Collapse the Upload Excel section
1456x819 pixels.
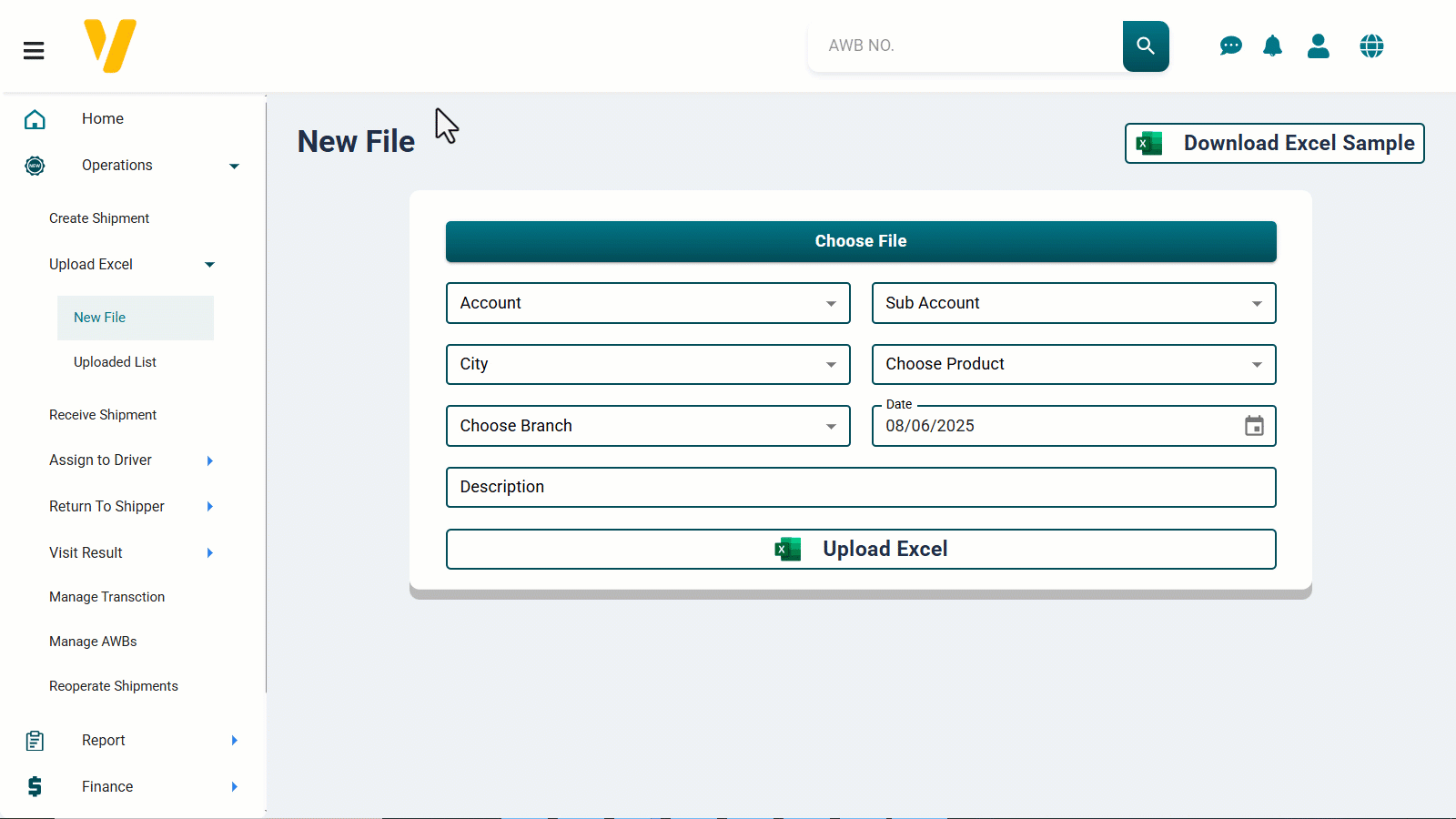(209, 264)
